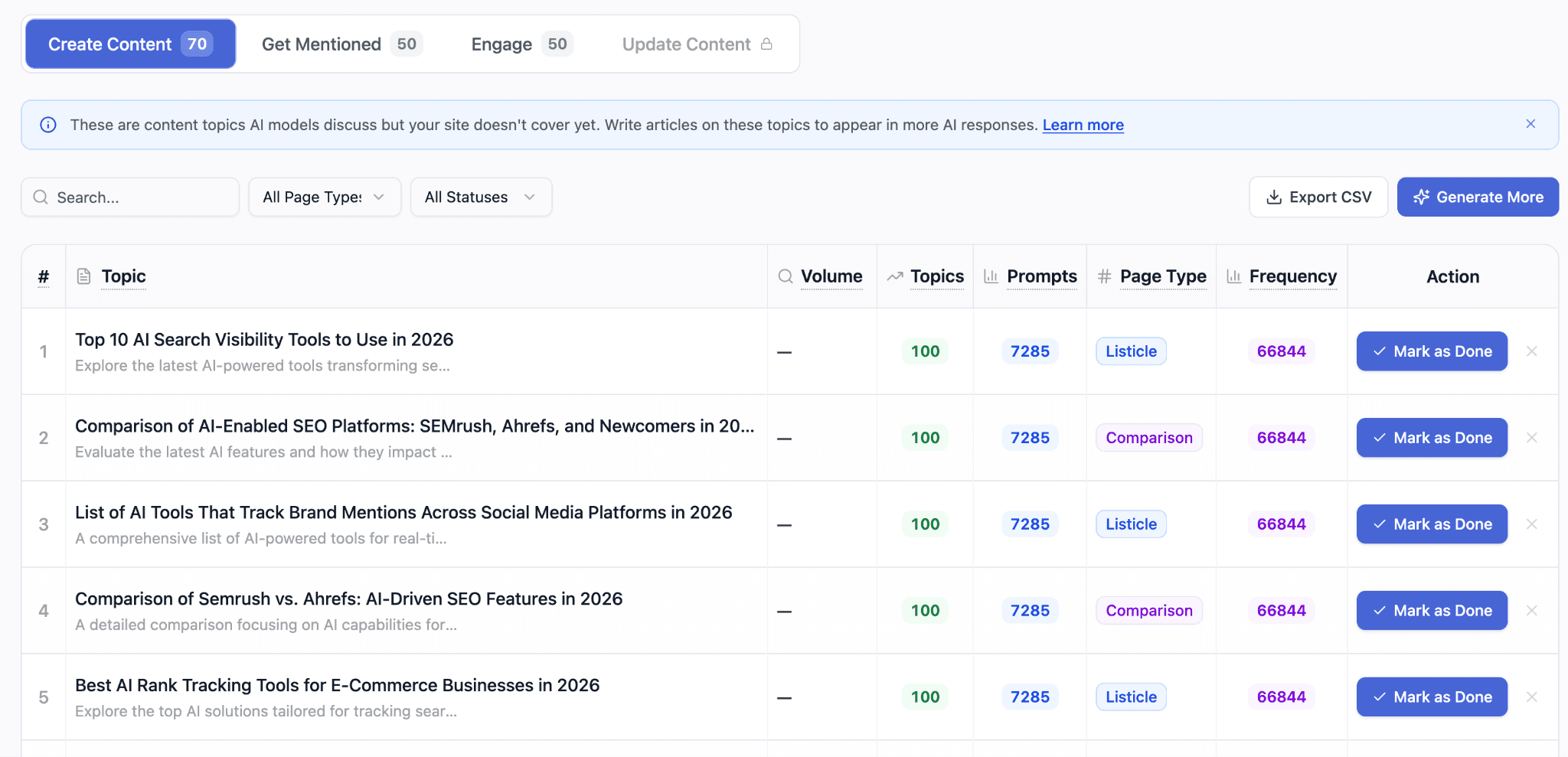The image size is (1568, 757).
Task: Sort by the Frequency column header
Action: [x=1292, y=276]
